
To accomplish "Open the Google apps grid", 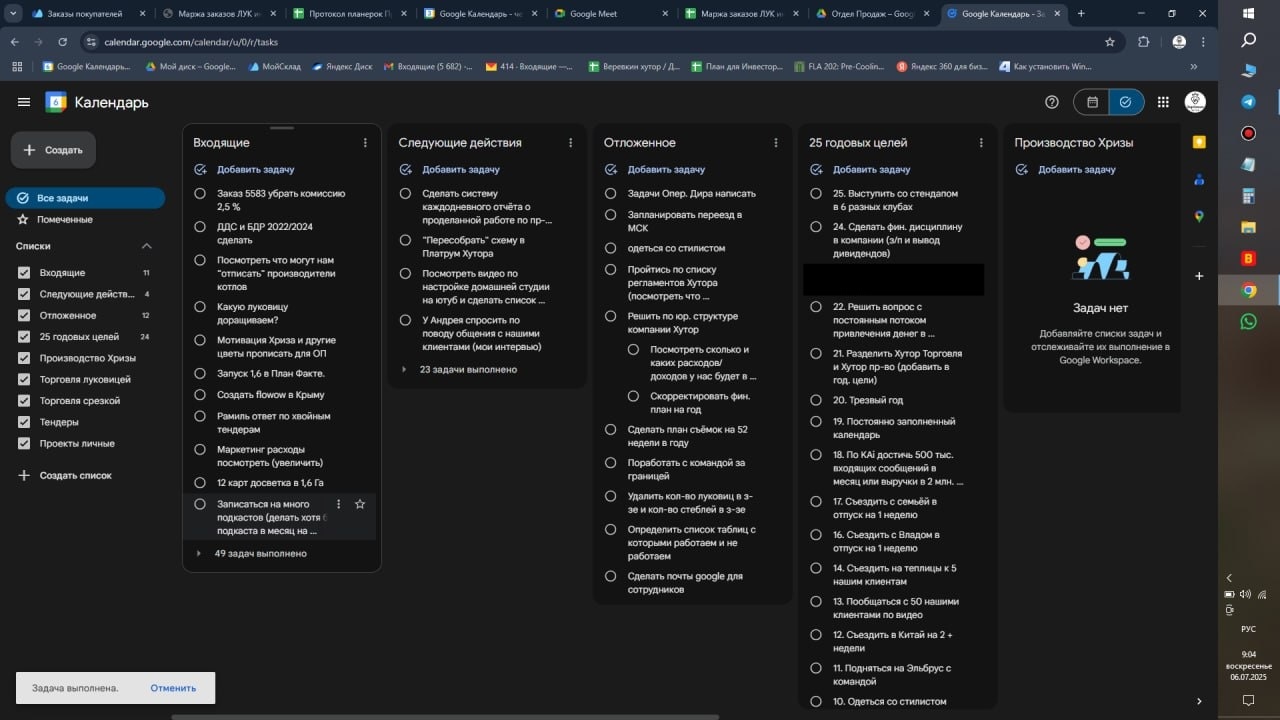I will [x=1163, y=102].
